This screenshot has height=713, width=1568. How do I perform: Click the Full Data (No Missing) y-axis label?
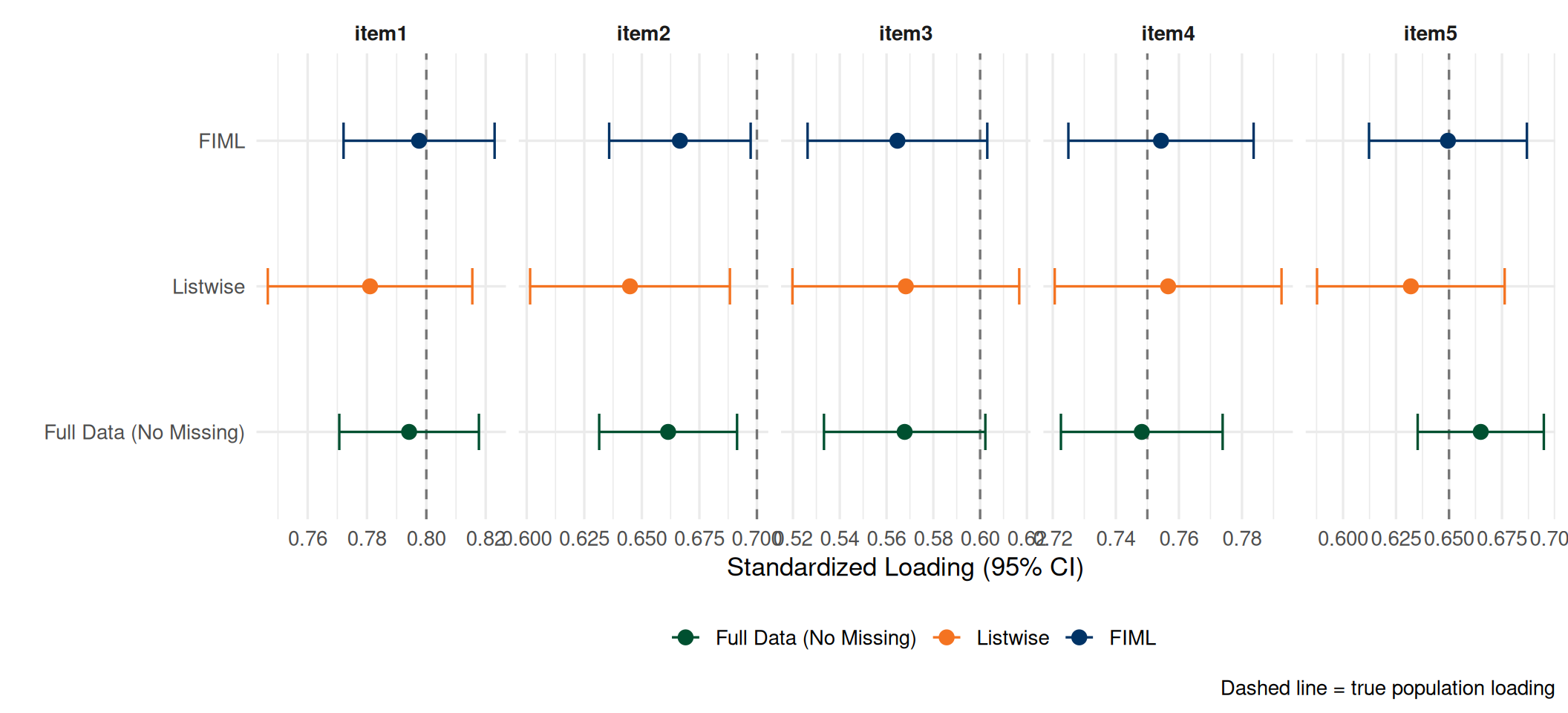pos(144,432)
